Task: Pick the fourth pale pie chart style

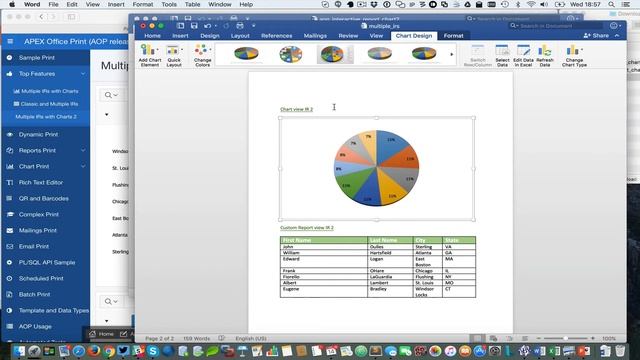Action: (380, 53)
